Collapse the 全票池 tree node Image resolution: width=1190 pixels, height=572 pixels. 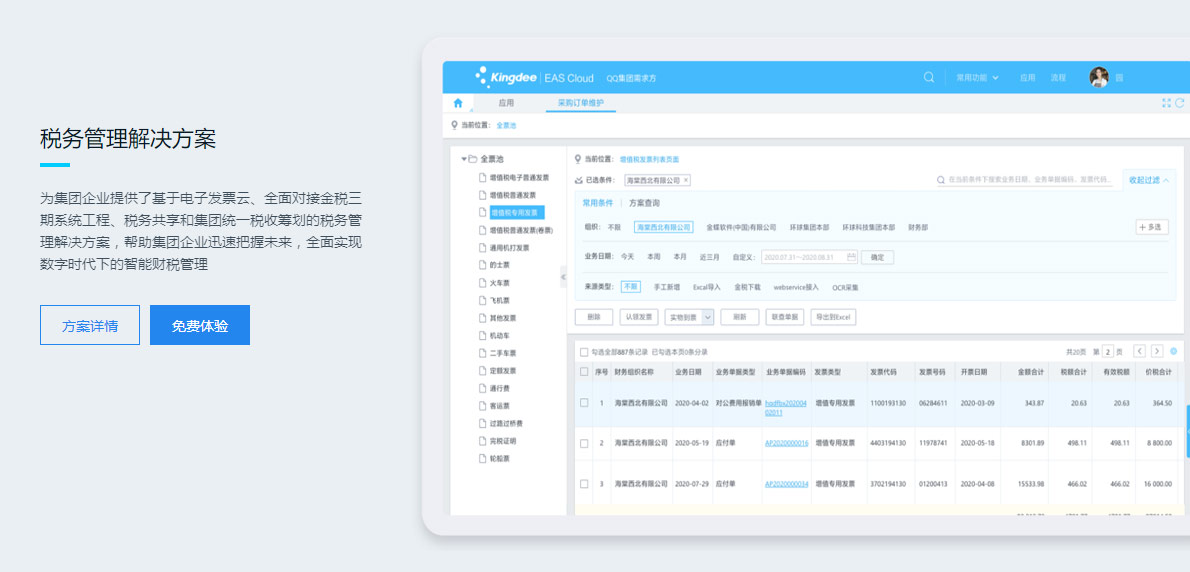pyautogui.click(x=464, y=159)
